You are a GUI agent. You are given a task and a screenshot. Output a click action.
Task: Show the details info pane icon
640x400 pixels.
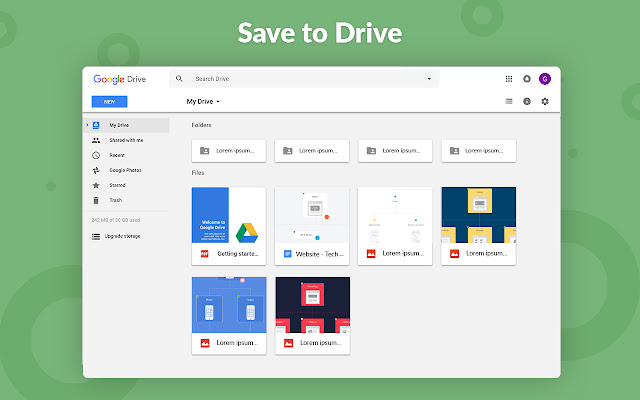527,101
